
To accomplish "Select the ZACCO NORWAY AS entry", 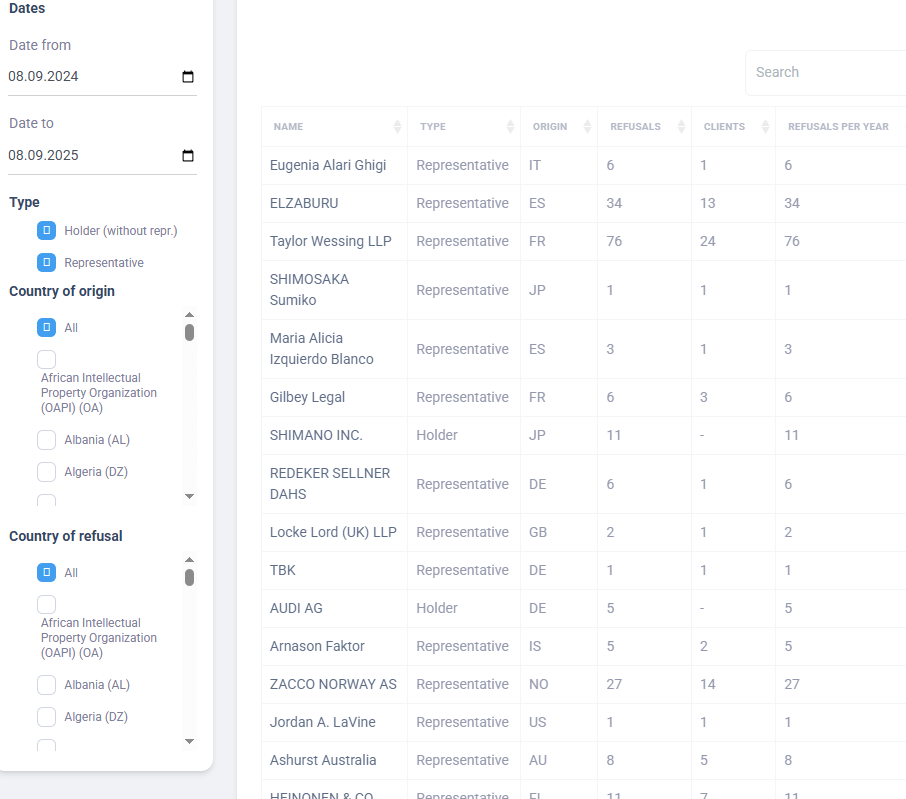I will point(333,684).
